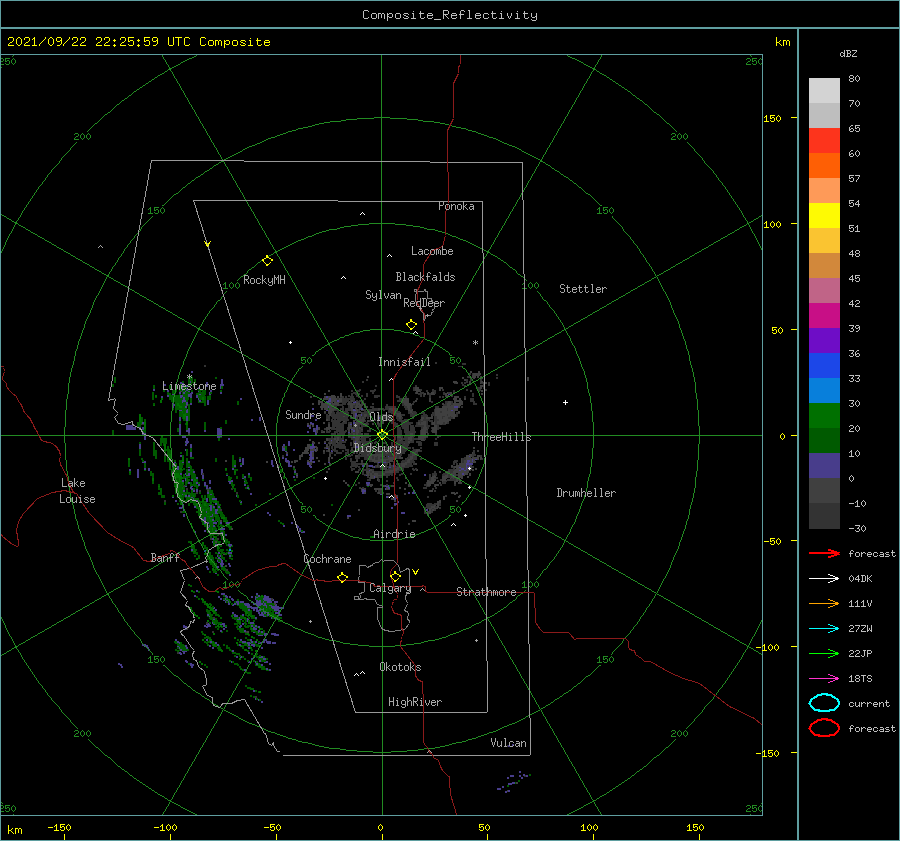Image resolution: width=900 pixels, height=841 pixels.
Task: Click the Vulcan label
Action: tap(508, 743)
